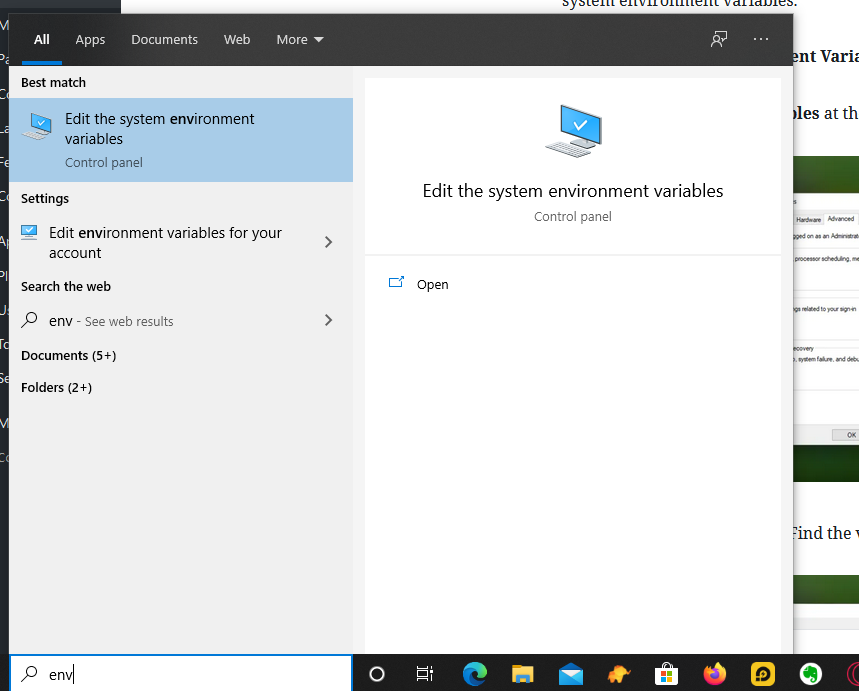859x691 pixels.
Task: Expand the See web results entry
Action: (328, 320)
